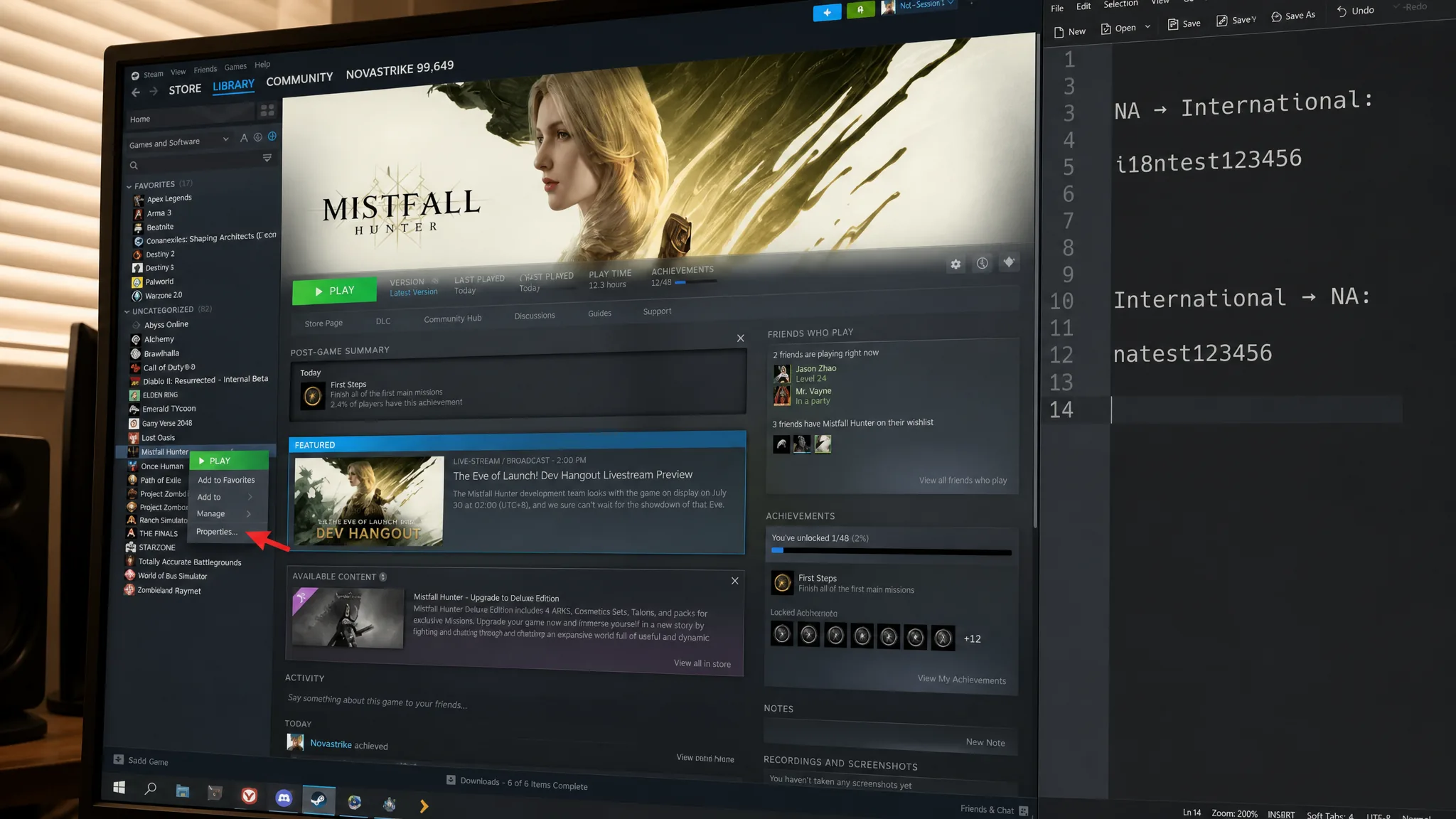Click View My Achievements link

(961, 679)
